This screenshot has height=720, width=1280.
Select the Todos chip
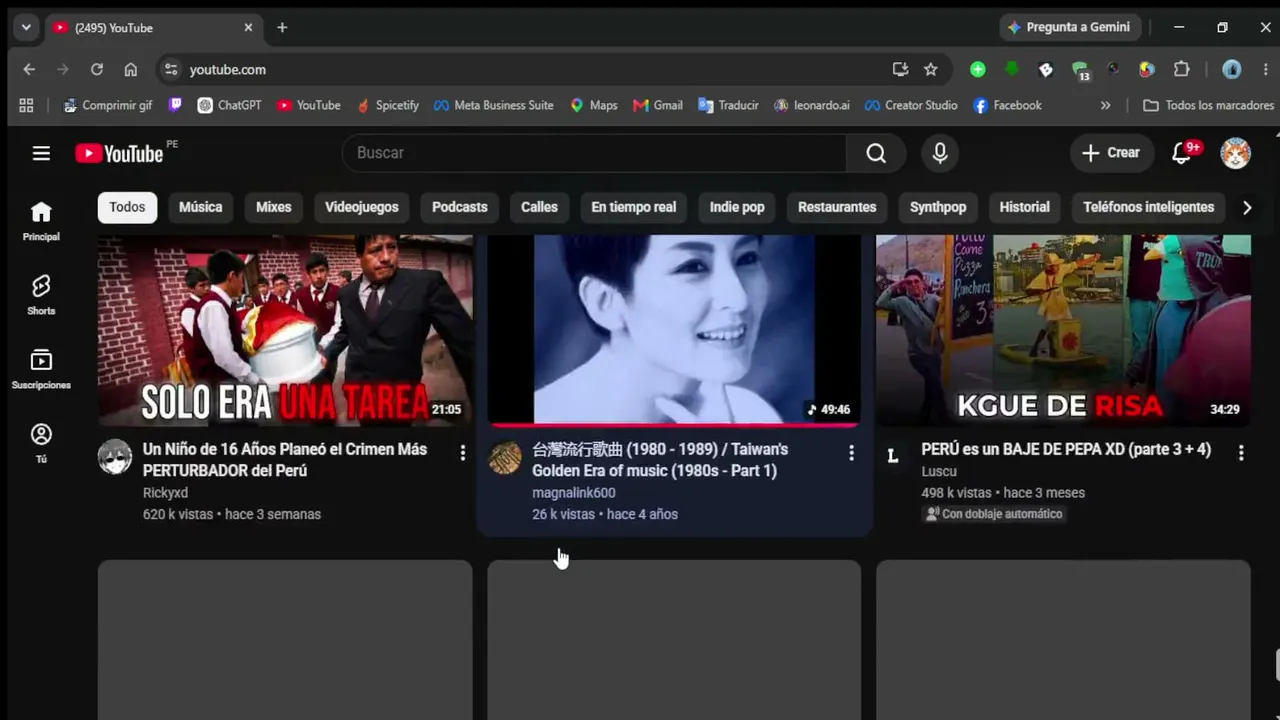127,207
